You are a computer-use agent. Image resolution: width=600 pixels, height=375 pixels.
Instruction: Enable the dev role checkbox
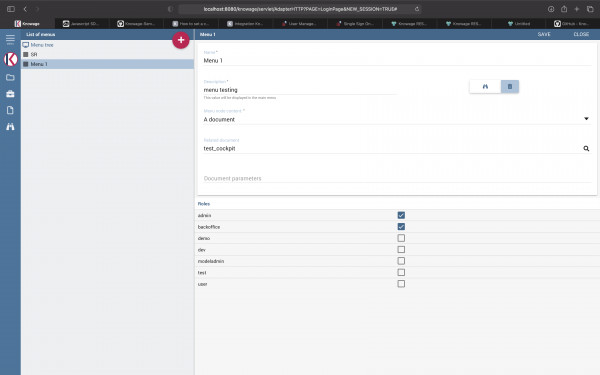pyautogui.click(x=401, y=249)
